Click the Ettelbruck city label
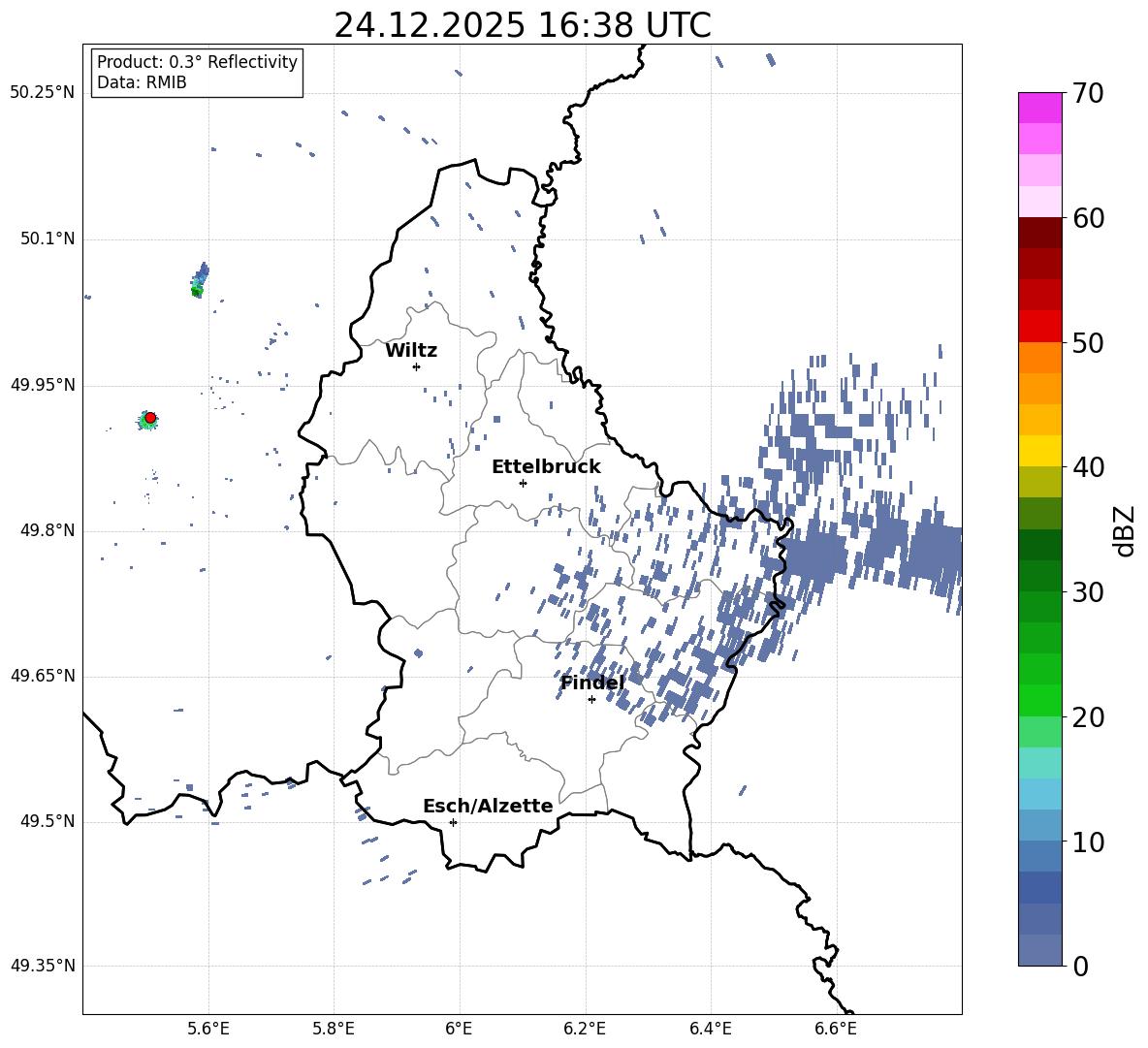This screenshot has width=1148, height=1048. [x=546, y=467]
